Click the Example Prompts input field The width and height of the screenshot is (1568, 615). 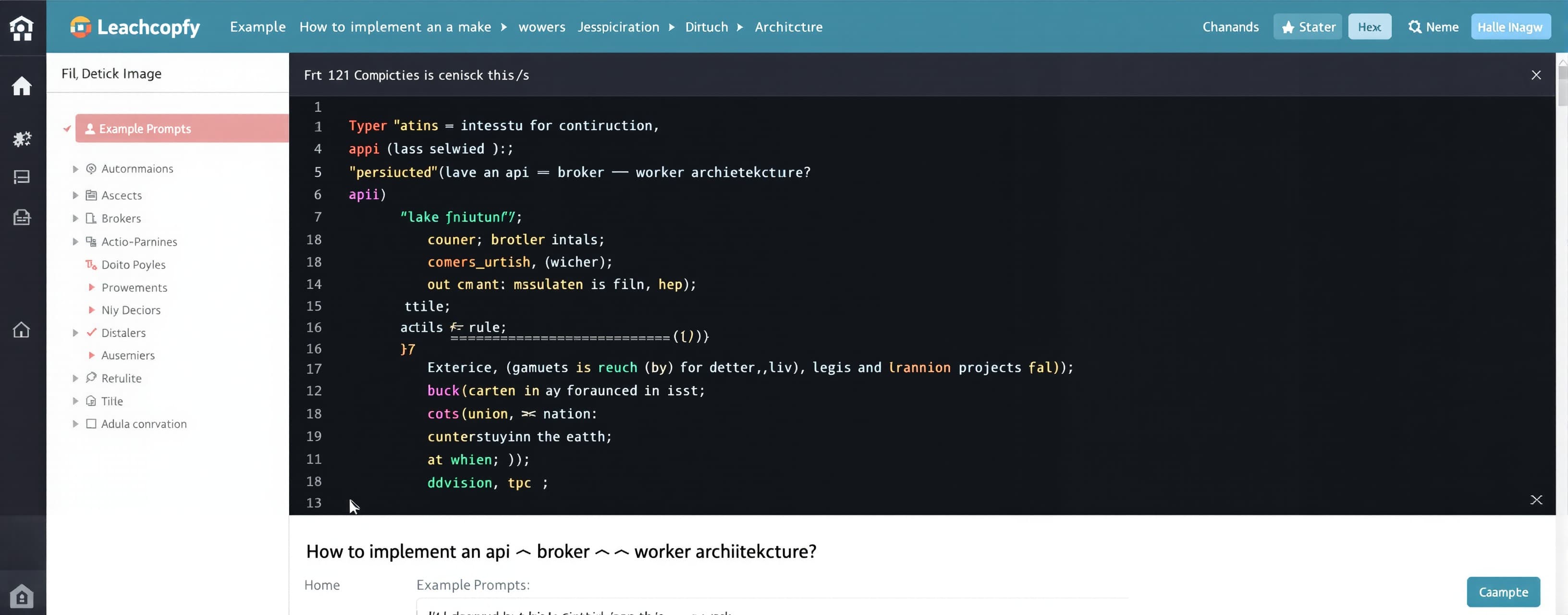coord(772,606)
